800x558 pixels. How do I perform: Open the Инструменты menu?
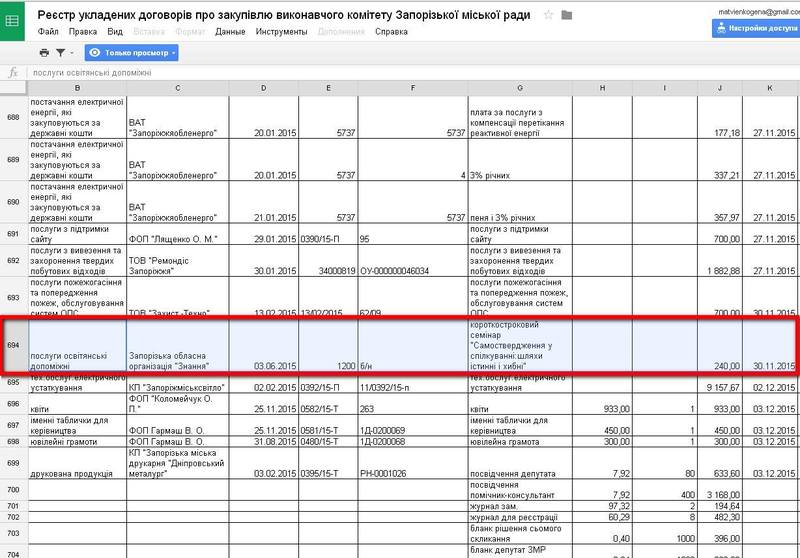pos(280,32)
